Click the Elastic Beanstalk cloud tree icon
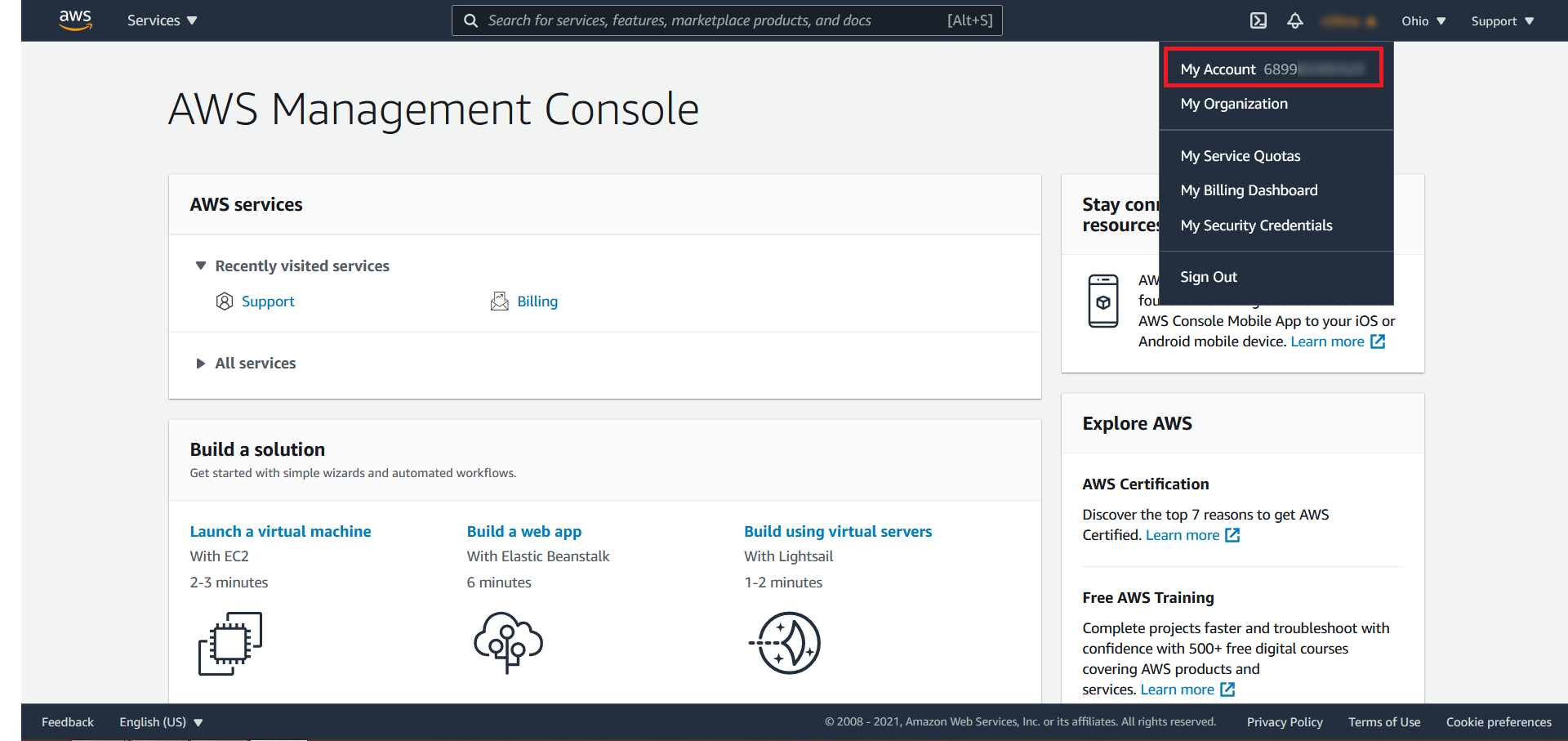 click(x=508, y=642)
